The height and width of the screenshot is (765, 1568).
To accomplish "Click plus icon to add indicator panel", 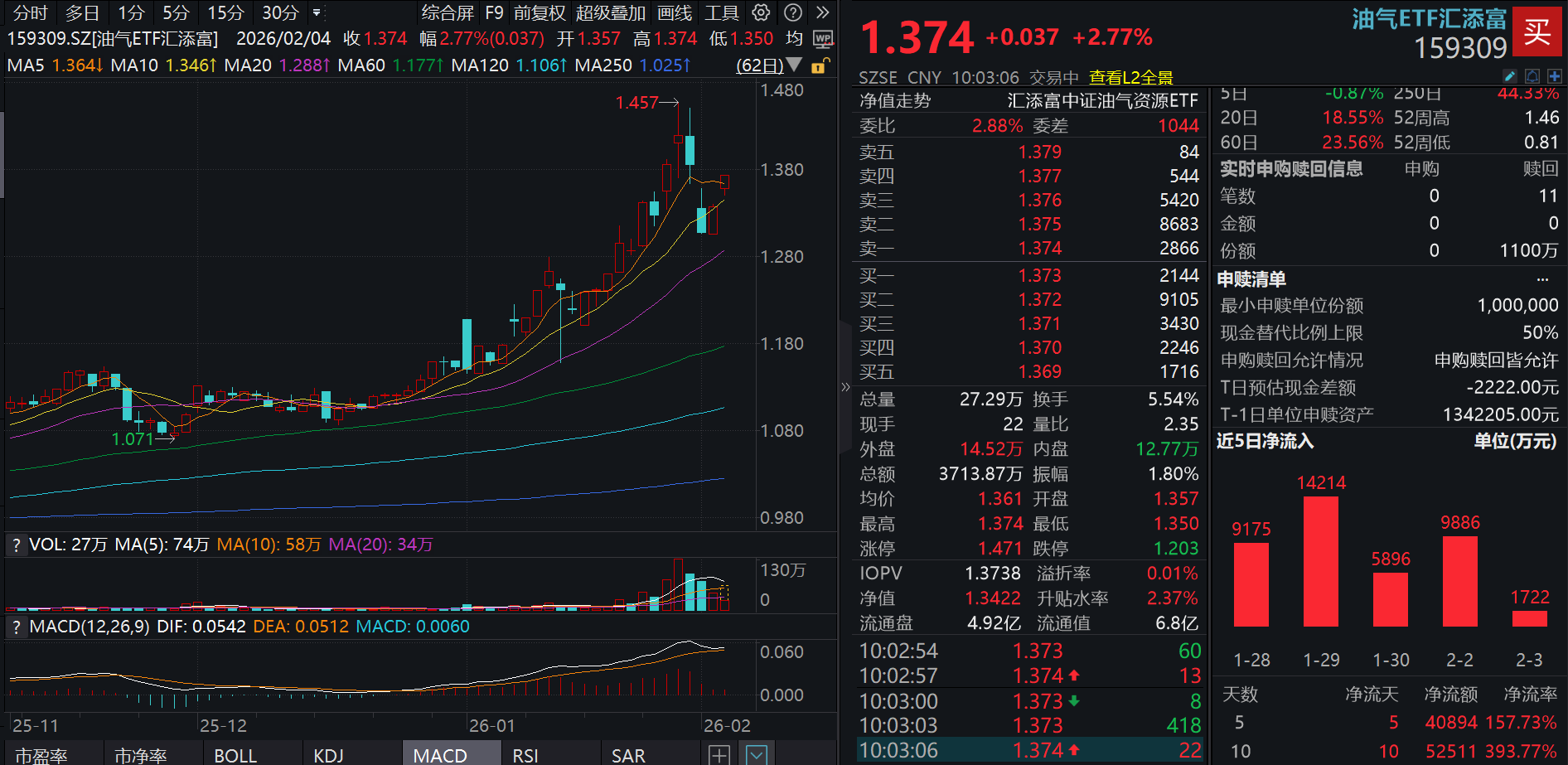I will pos(719,754).
